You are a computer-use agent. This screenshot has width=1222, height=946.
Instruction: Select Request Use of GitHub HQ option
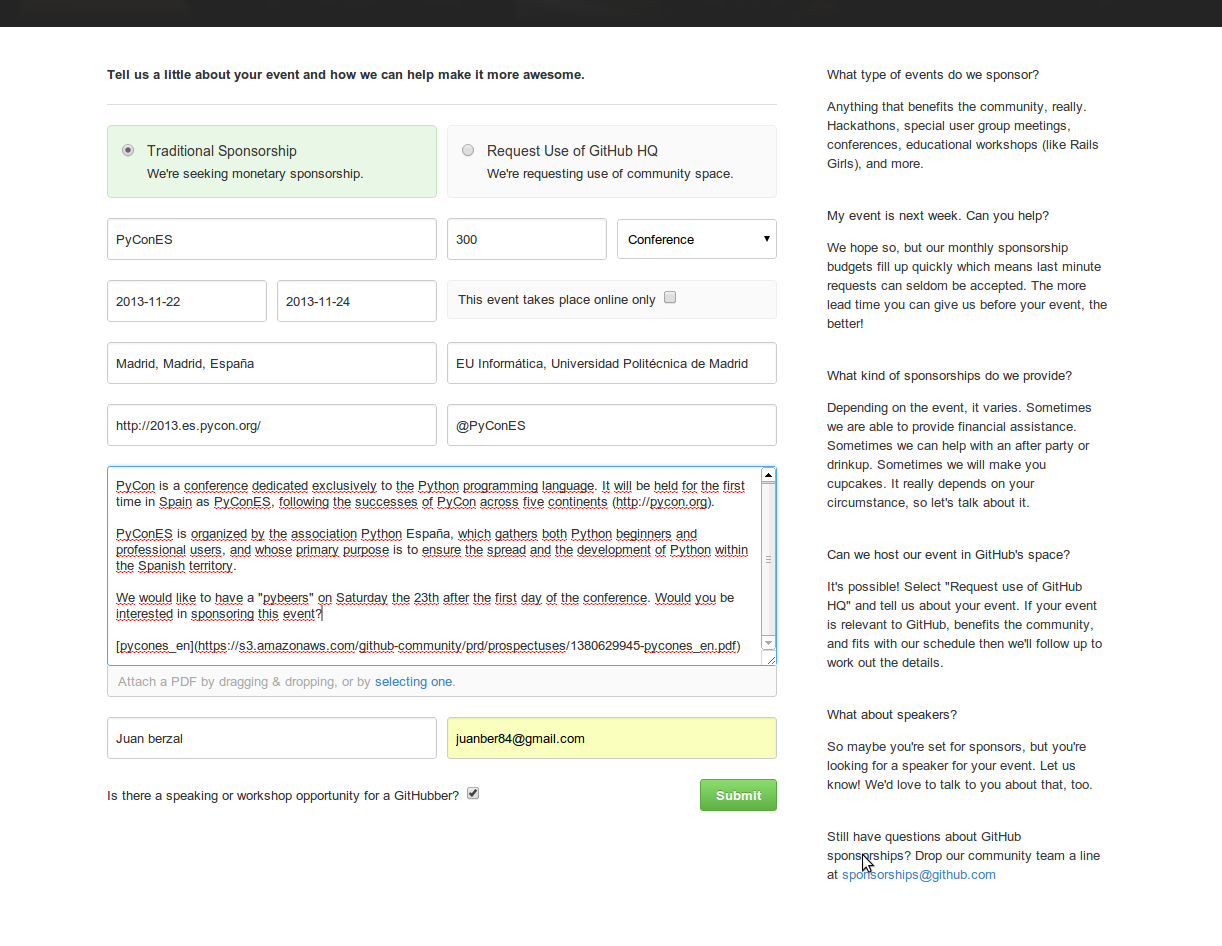point(468,151)
